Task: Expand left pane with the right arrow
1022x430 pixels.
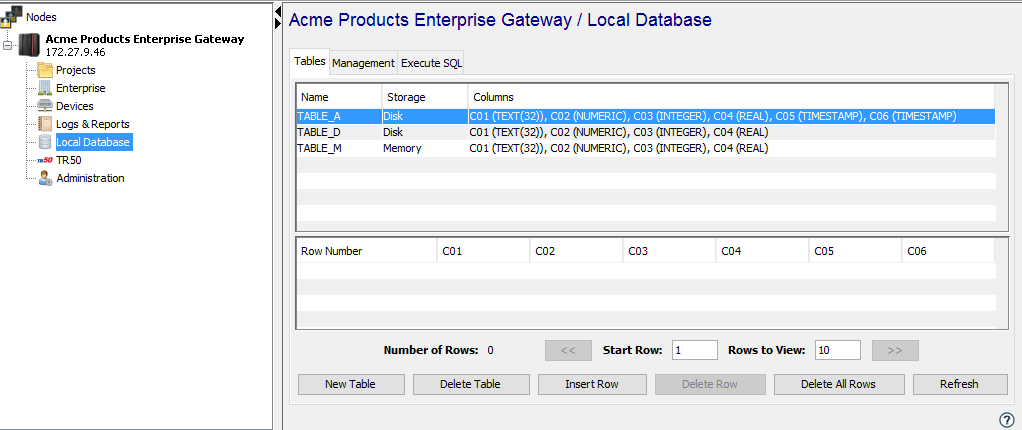Action: pos(278,23)
